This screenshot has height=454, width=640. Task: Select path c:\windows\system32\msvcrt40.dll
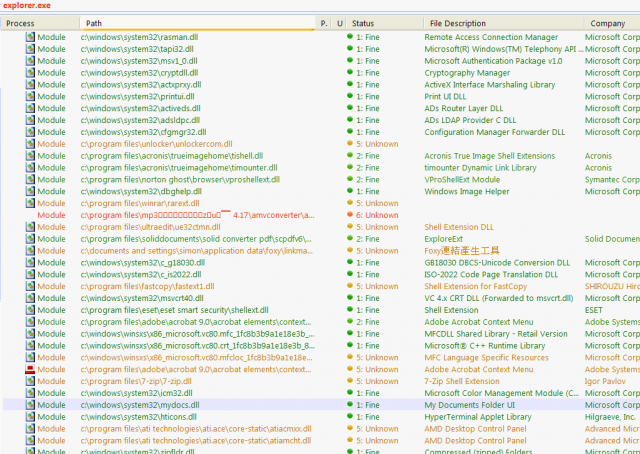pyautogui.click(x=142, y=298)
